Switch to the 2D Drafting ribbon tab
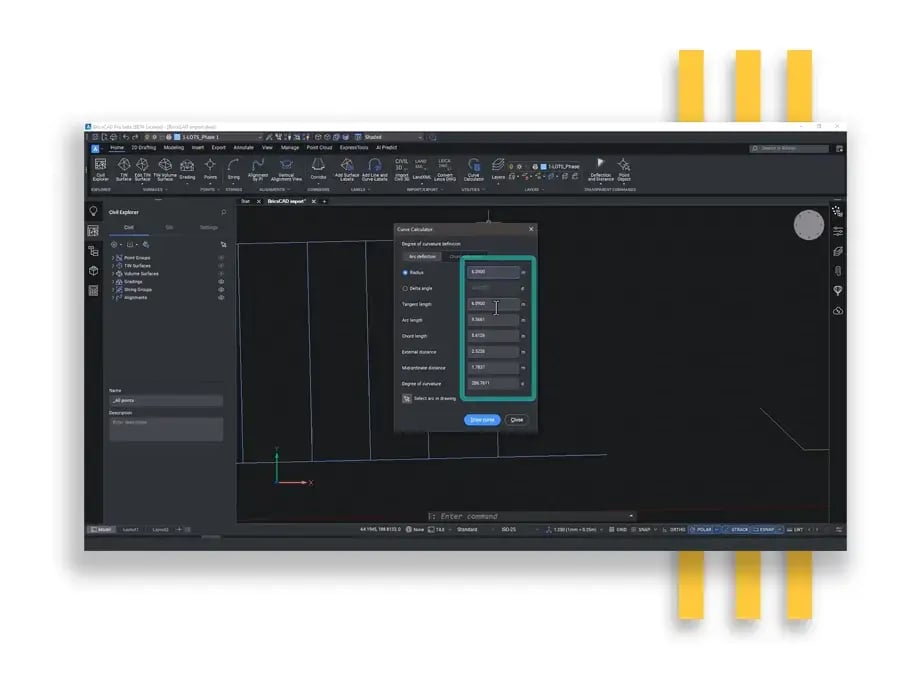Viewport: 917px width, 690px height. [143, 148]
